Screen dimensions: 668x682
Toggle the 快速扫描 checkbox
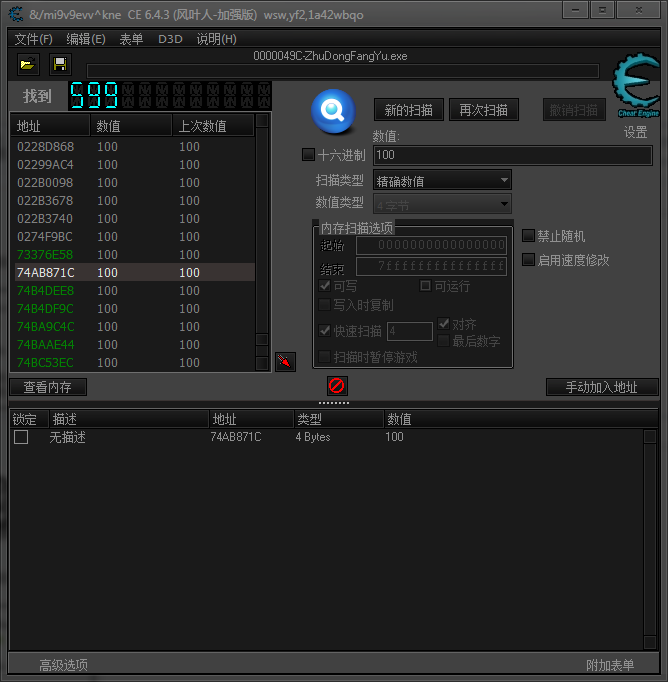tap(325, 331)
